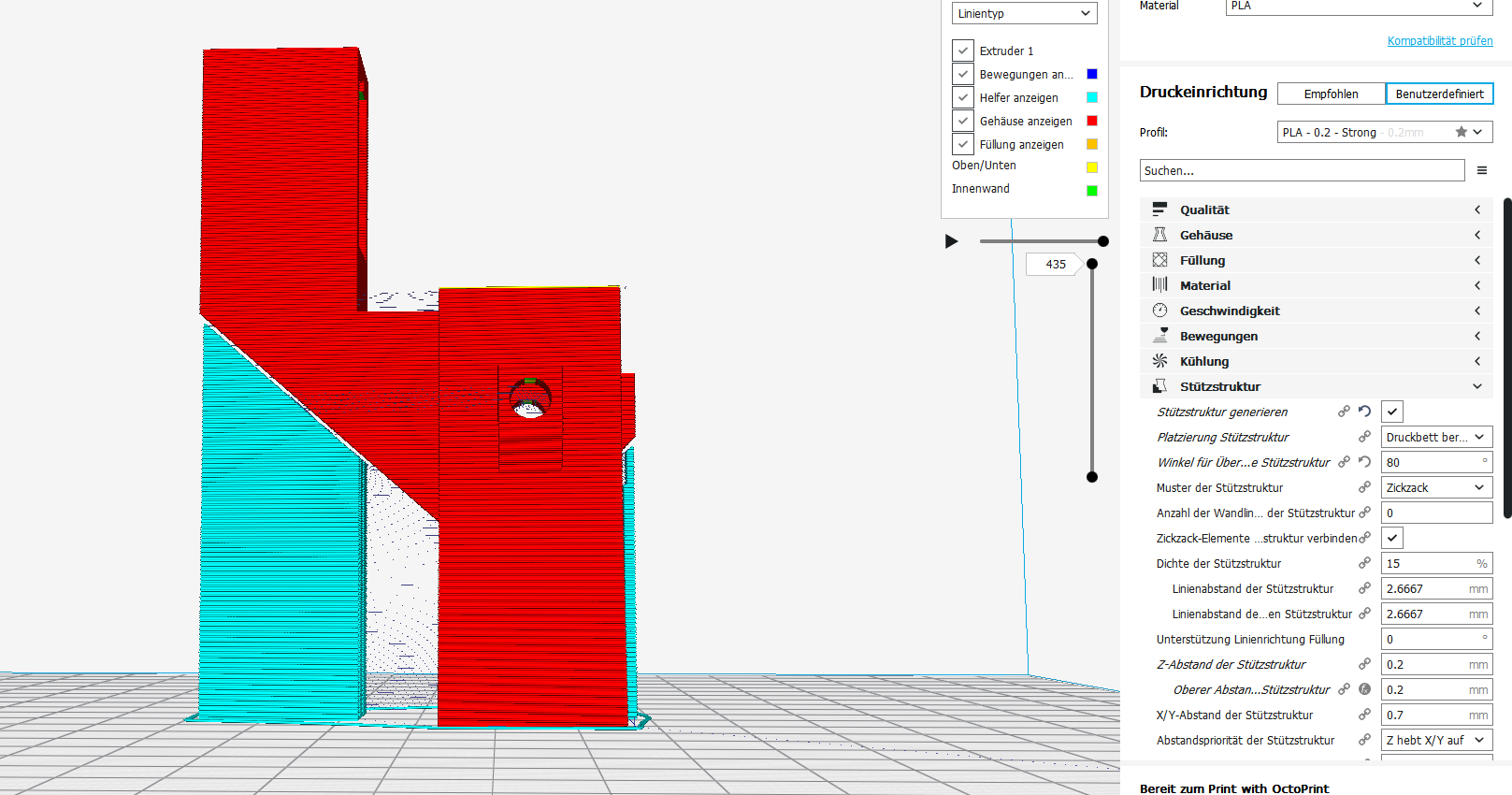Click the upper handle of the layer slider
The image size is (1512, 795).
(x=1092, y=264)
